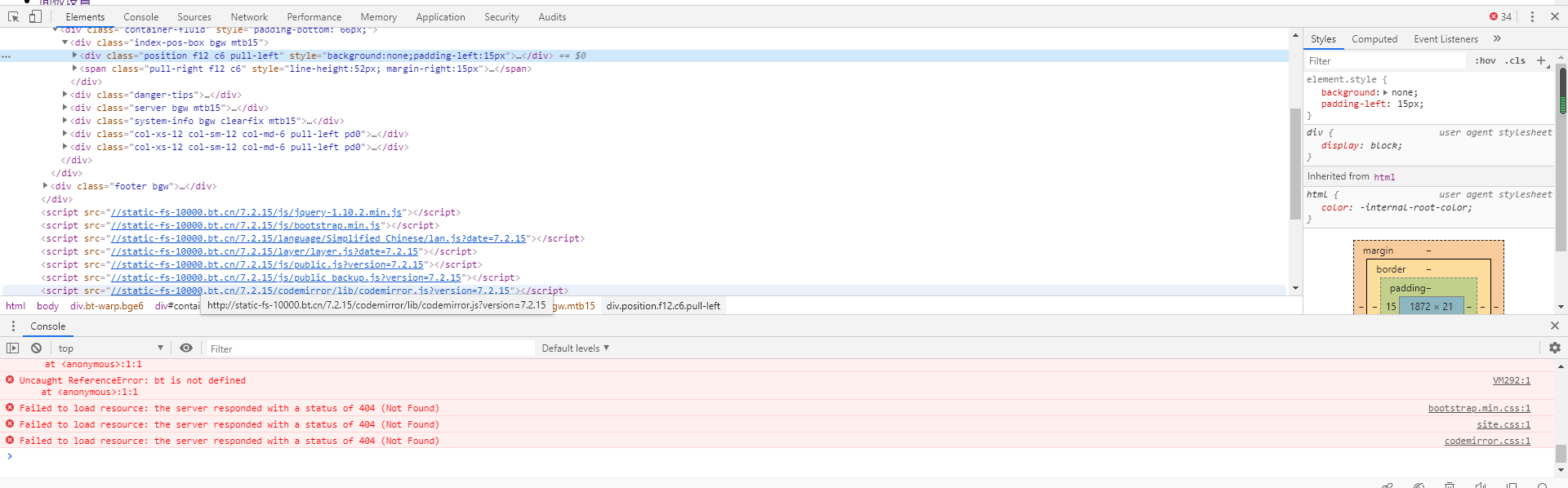The image size is (1568, 488).
Task: Switch to the Computed pane tab
Action: pos(1374,39)
